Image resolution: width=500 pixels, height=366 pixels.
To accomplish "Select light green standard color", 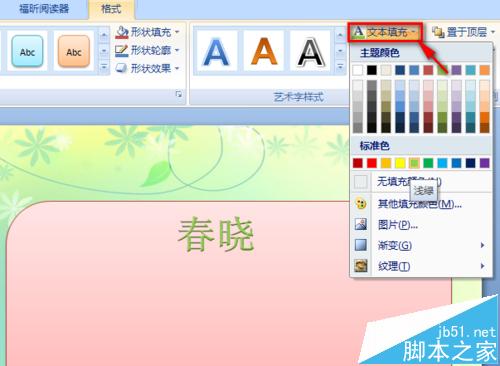I will click(414, 163).
